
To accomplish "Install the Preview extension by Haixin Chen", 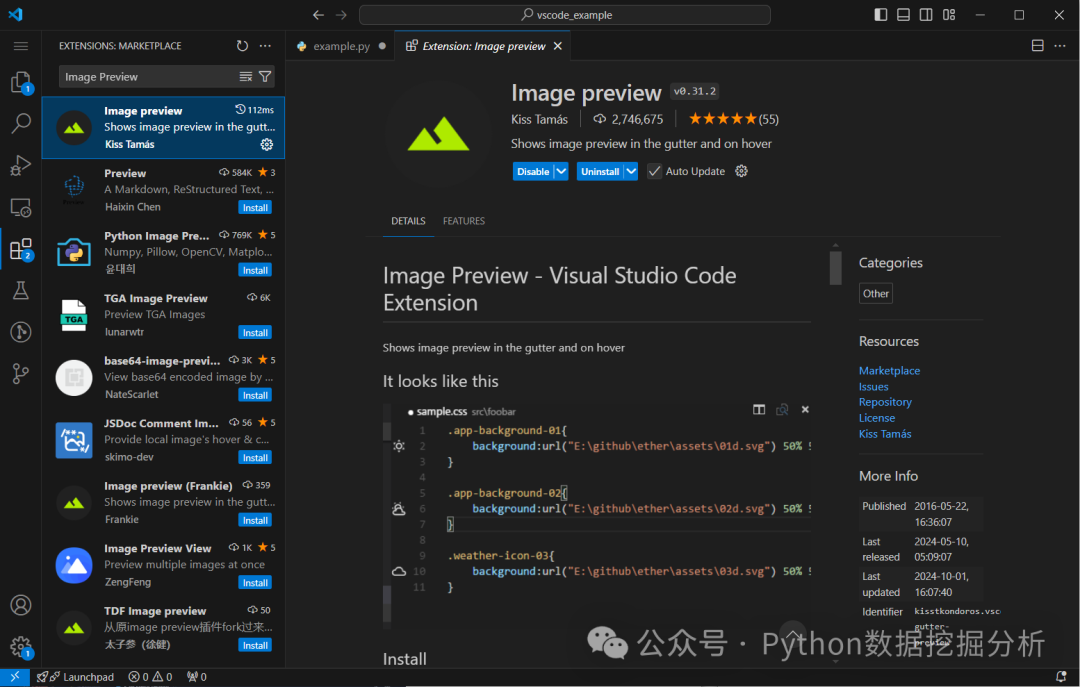I will 255,207.
